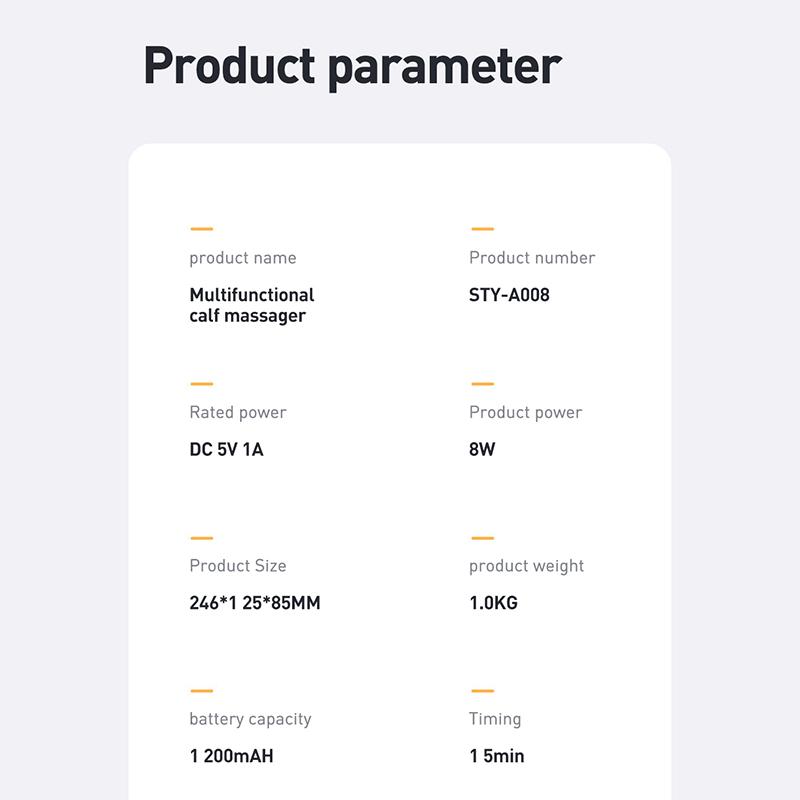
Task: Click the orange dash above "product name"
Action: click(x=201, y=229)
